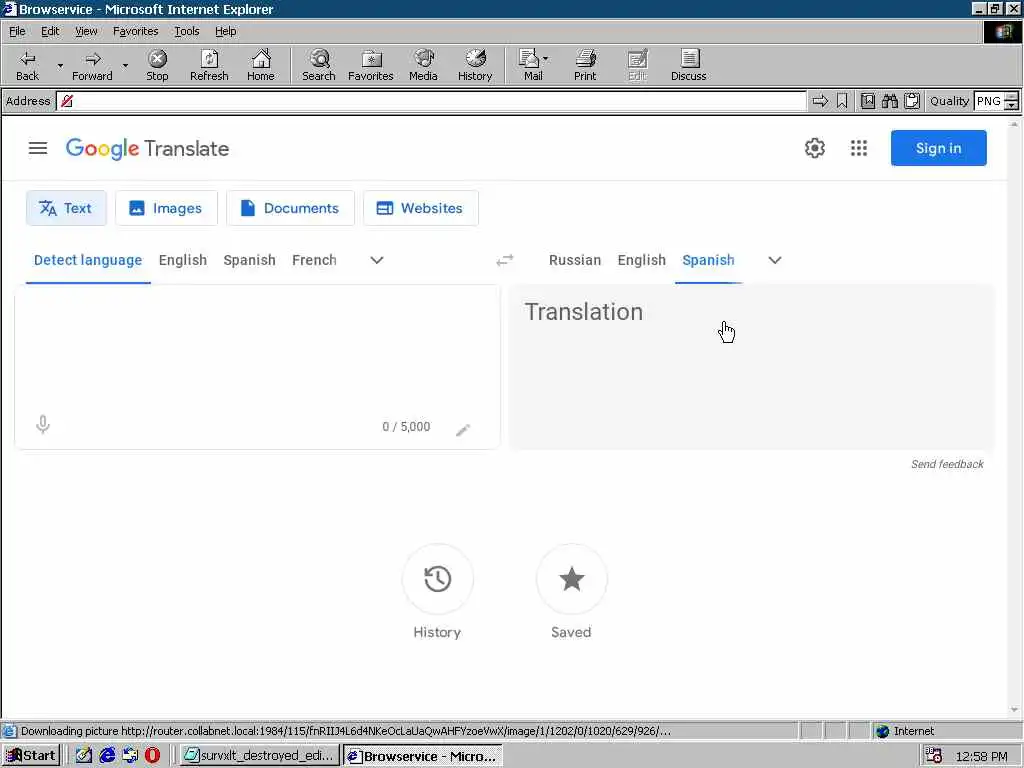Click the page vertical scrollbar
This screenshot has height=768, width=1024.
tap(1014, 417)
